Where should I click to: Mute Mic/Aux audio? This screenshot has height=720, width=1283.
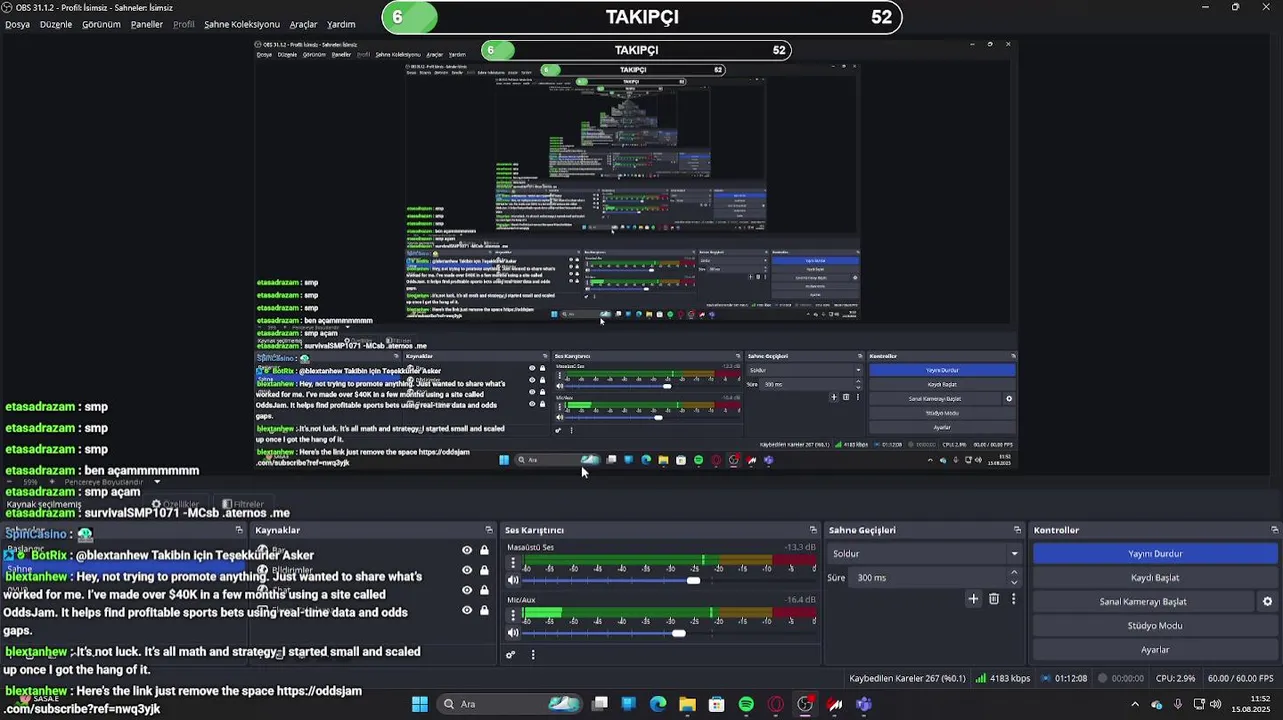coord(513,632)
